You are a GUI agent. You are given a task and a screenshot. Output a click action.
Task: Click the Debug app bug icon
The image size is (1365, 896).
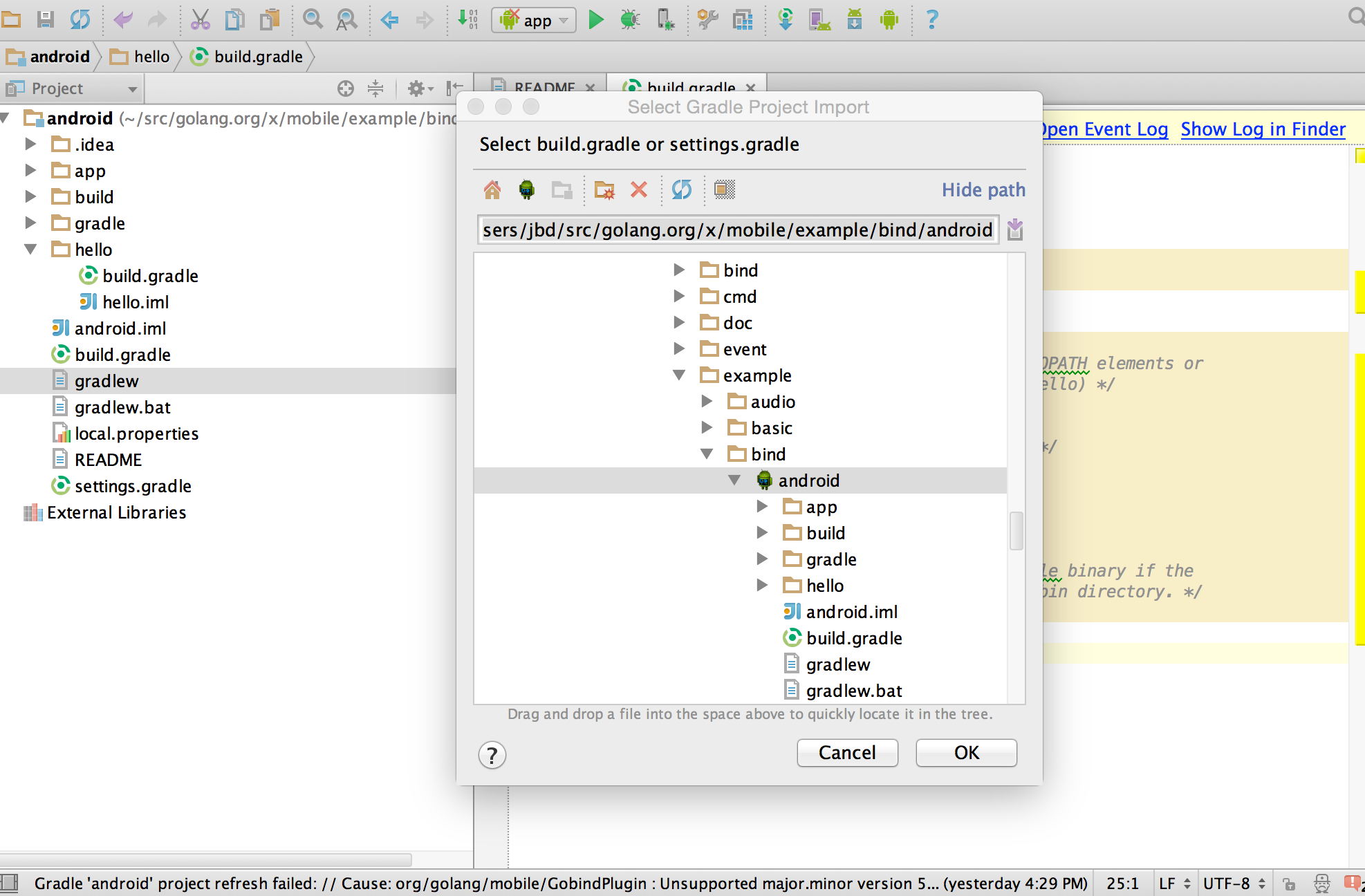point(630,20)
